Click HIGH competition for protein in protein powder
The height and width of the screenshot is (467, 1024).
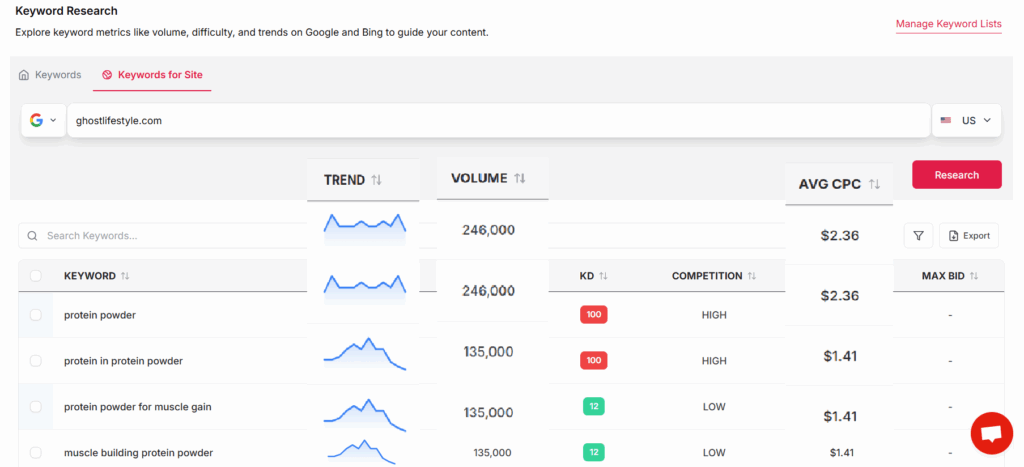click(x=714, y=361)
